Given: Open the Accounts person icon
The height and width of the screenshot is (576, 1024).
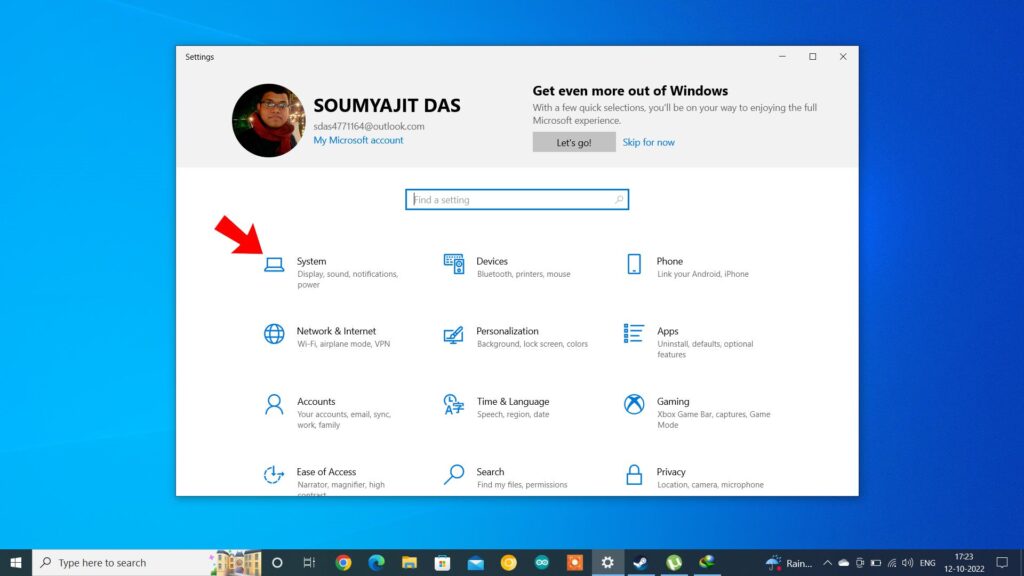Looking at the screenshot, I should coord(274,404).
